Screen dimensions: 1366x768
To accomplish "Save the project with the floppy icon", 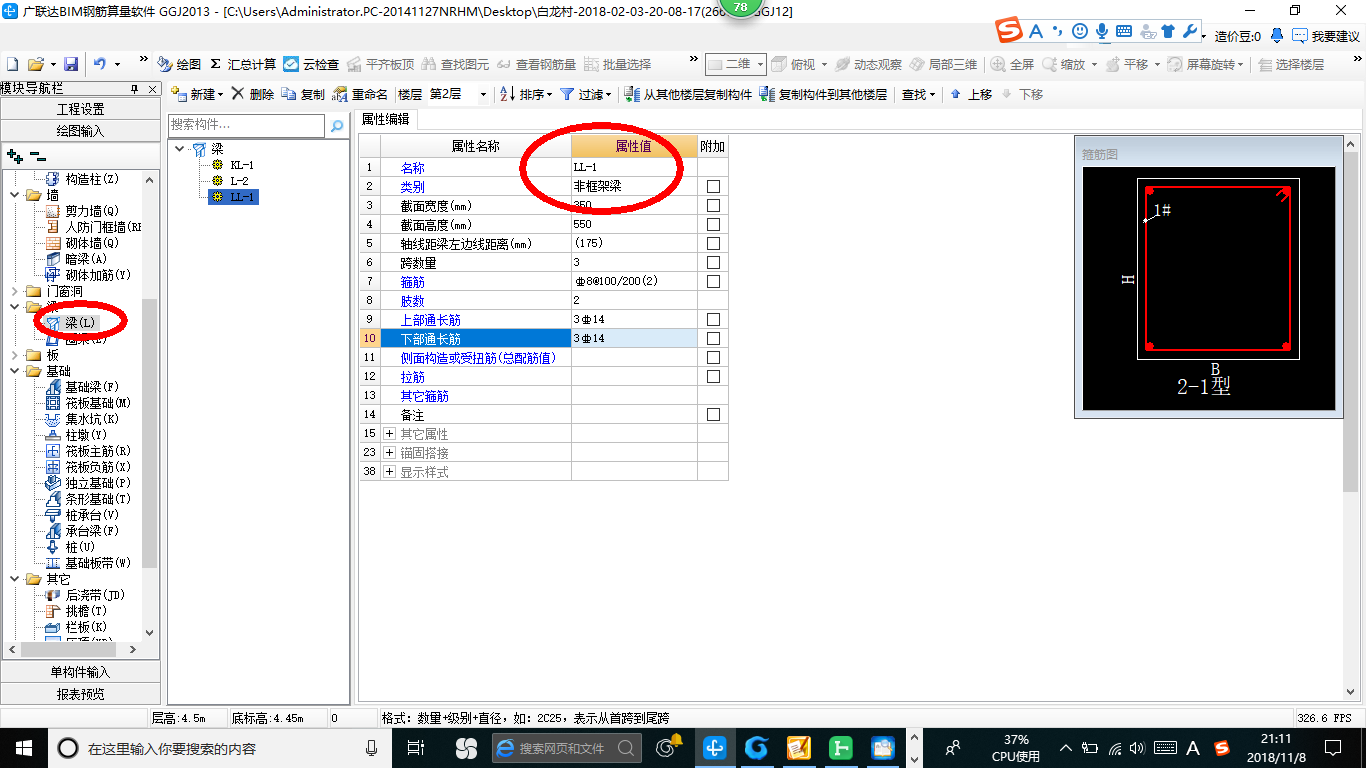I will (x=71, y=64).
